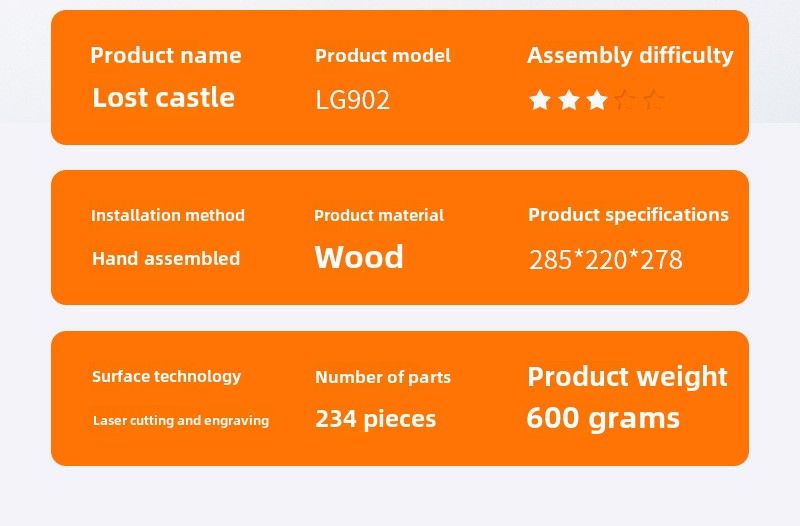Select the LG902 model number text
800x526 pixels.
[x=352, y=100]
